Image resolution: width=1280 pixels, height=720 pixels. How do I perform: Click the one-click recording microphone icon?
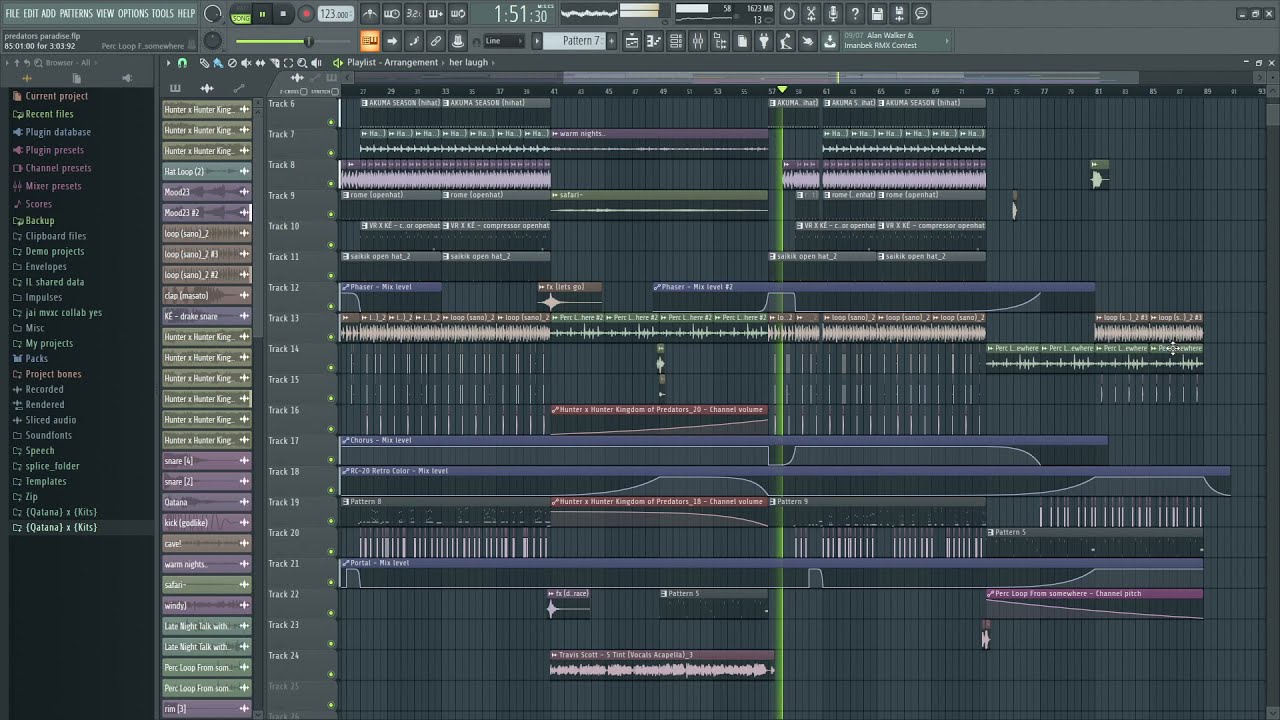[833, 14]
